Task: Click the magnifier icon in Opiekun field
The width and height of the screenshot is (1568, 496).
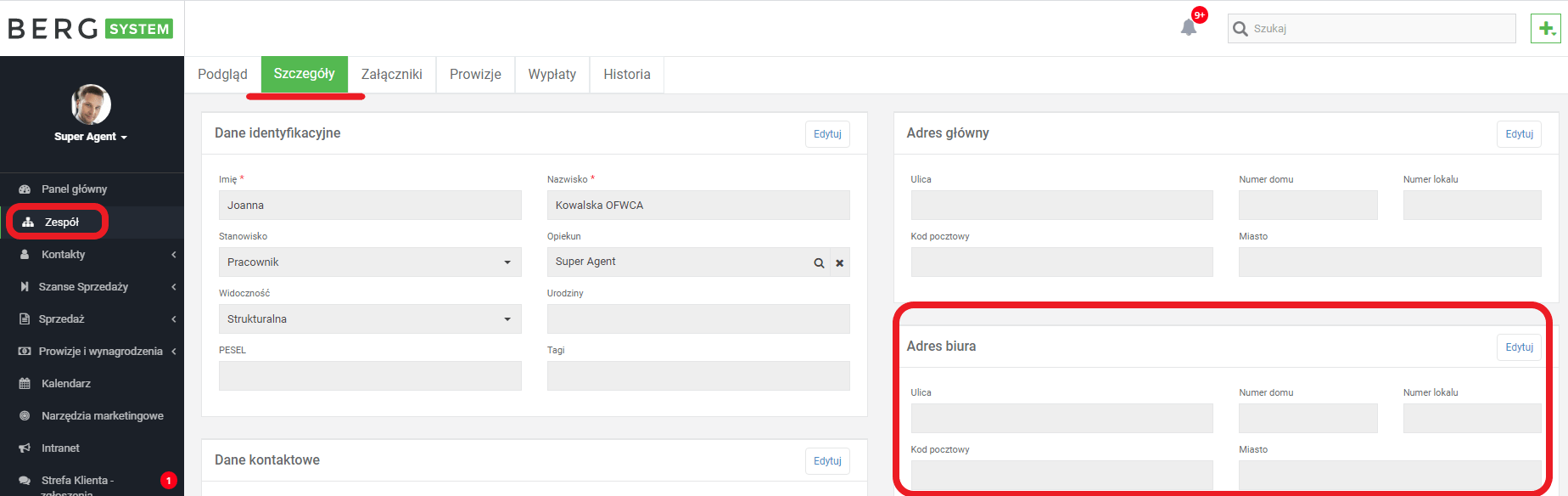Action: click(x=819, y=263)
